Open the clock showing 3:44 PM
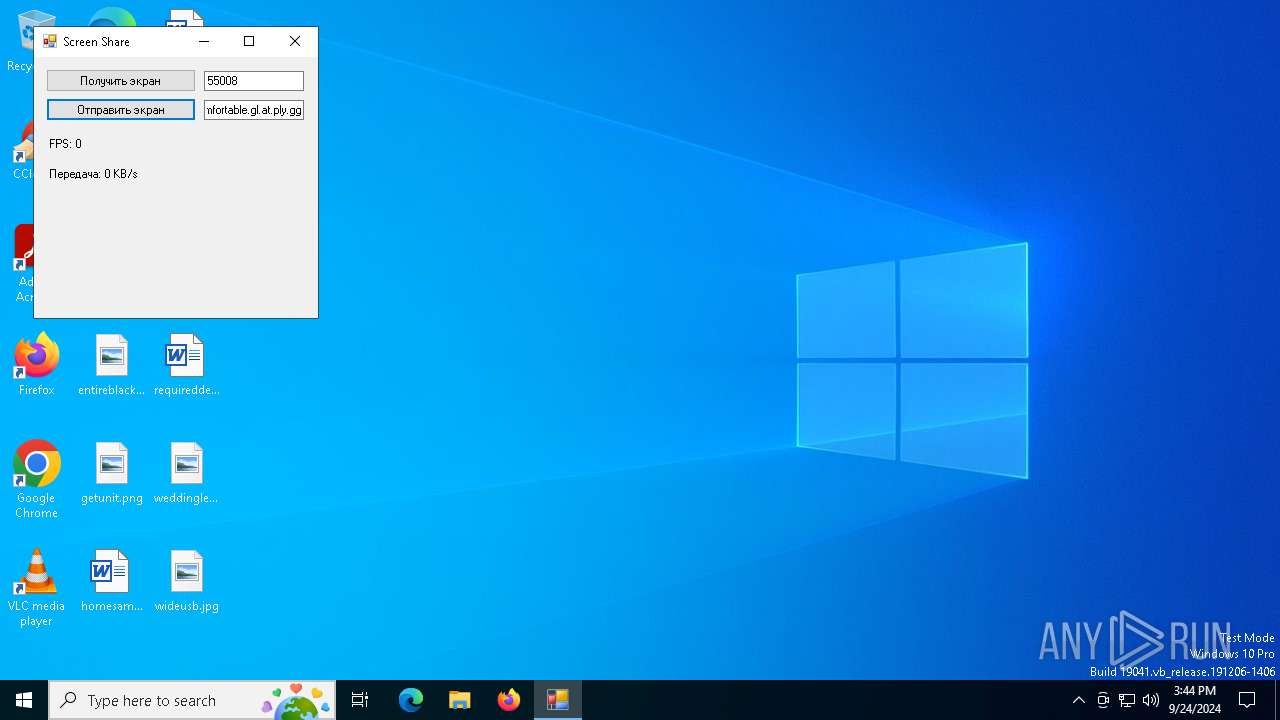Image resolution: width=1280 pixels, height=720 pixels. point(1195,700)
